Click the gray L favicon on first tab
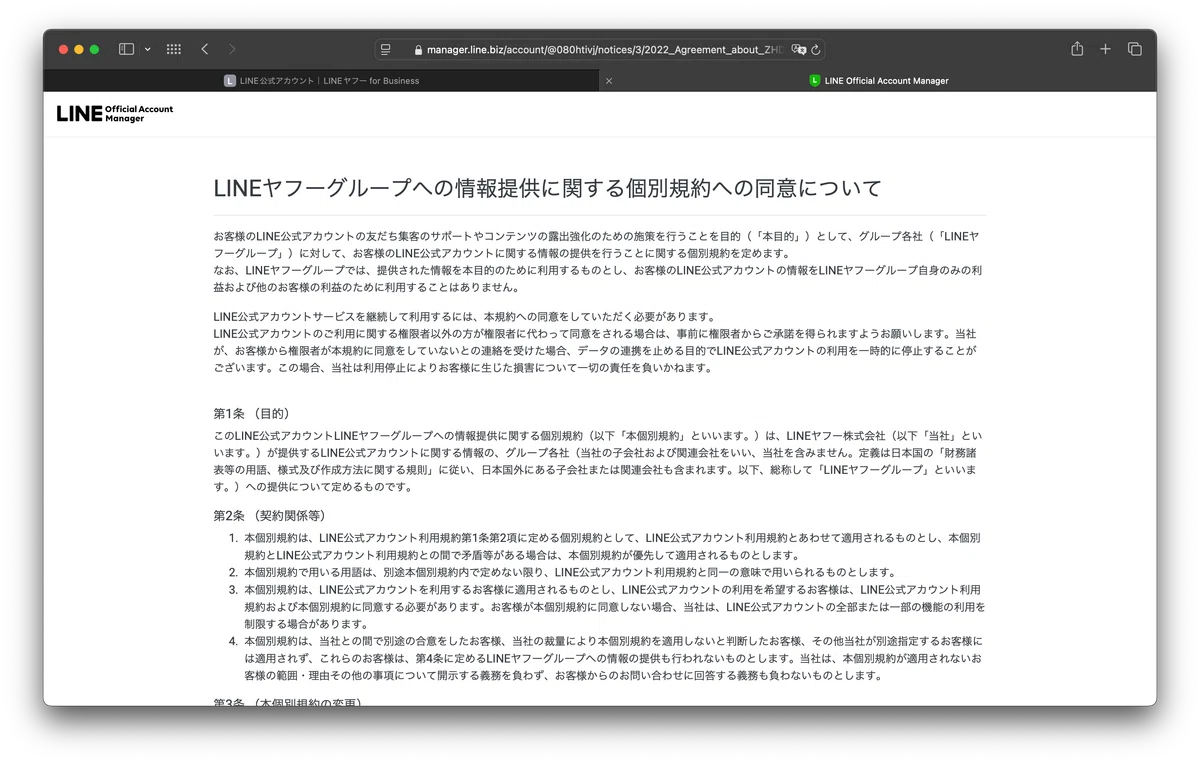Image resolution: width=1200 pixels, height=763 pixels. click(x=230, y=81)
